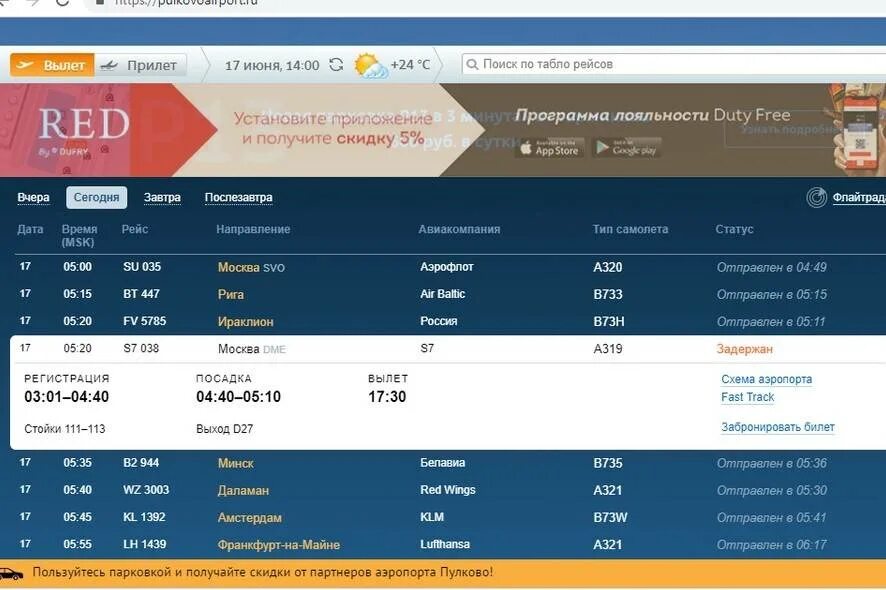Screen dimensions: 886x590
Task: Switch to the Прилет arrivals tab
Action: coord(140,66)
